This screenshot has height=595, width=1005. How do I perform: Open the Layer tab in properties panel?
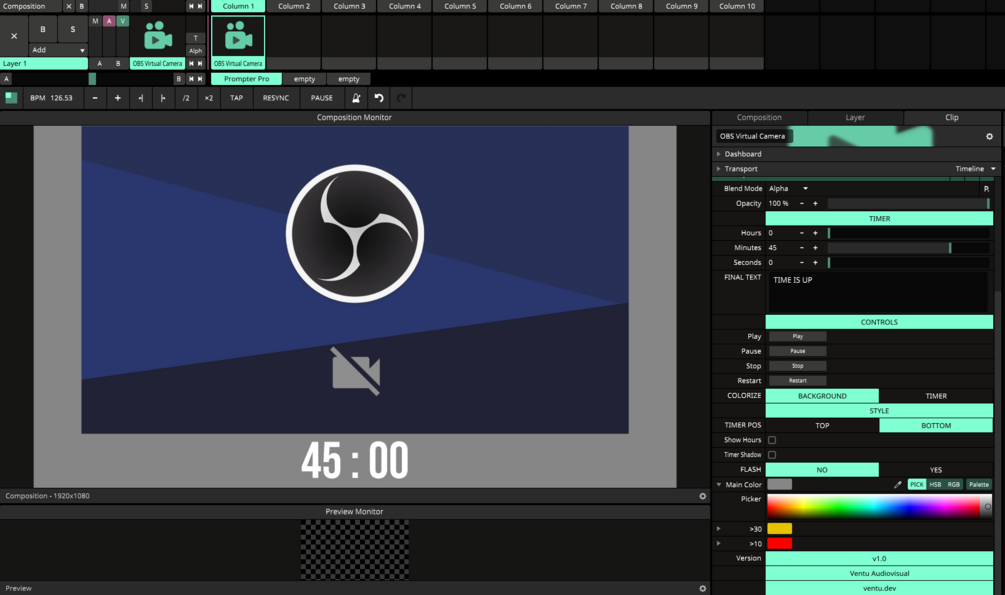(x=855, y=117)
